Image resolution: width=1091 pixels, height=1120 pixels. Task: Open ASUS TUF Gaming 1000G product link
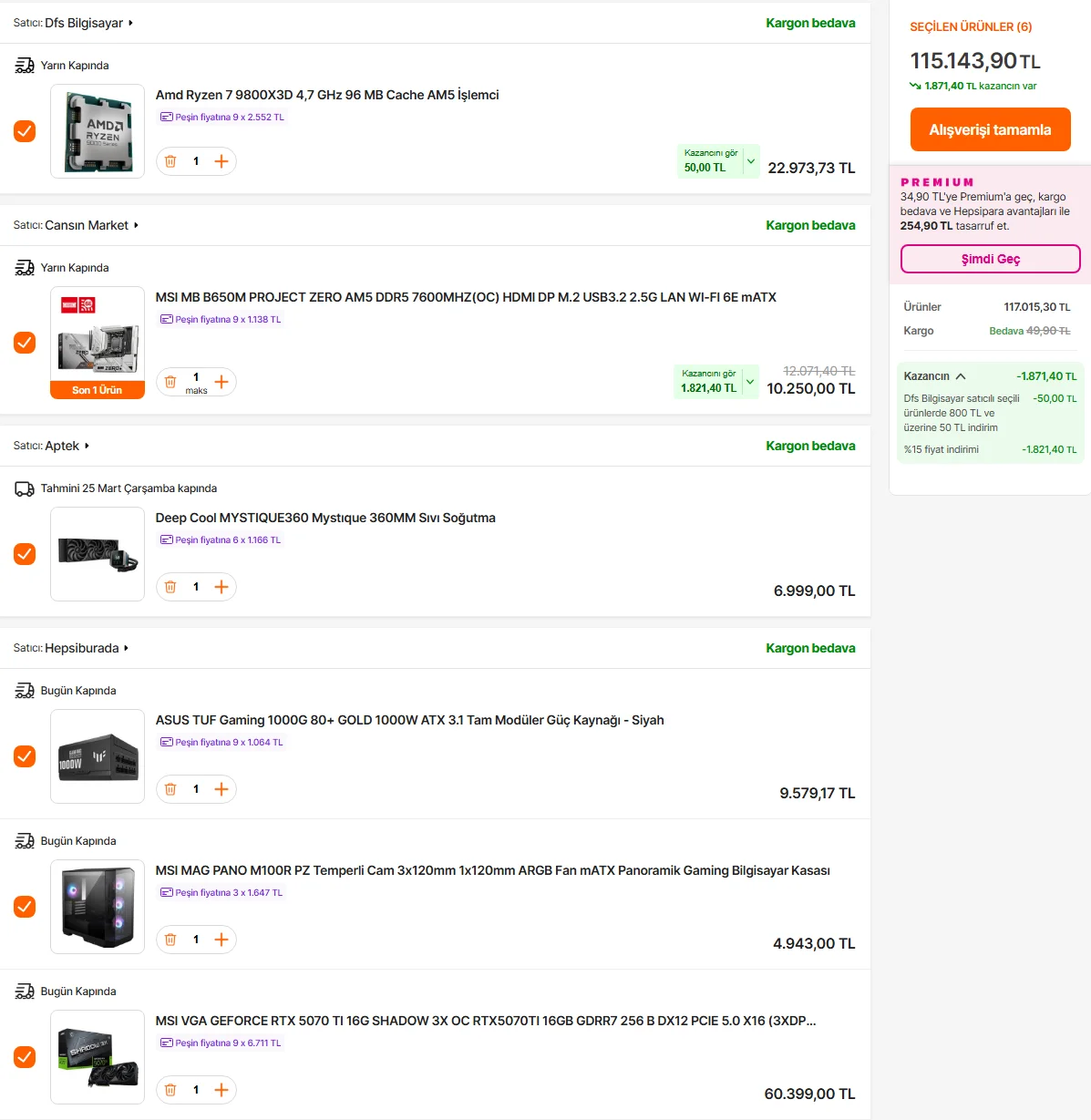coord(409,720)
